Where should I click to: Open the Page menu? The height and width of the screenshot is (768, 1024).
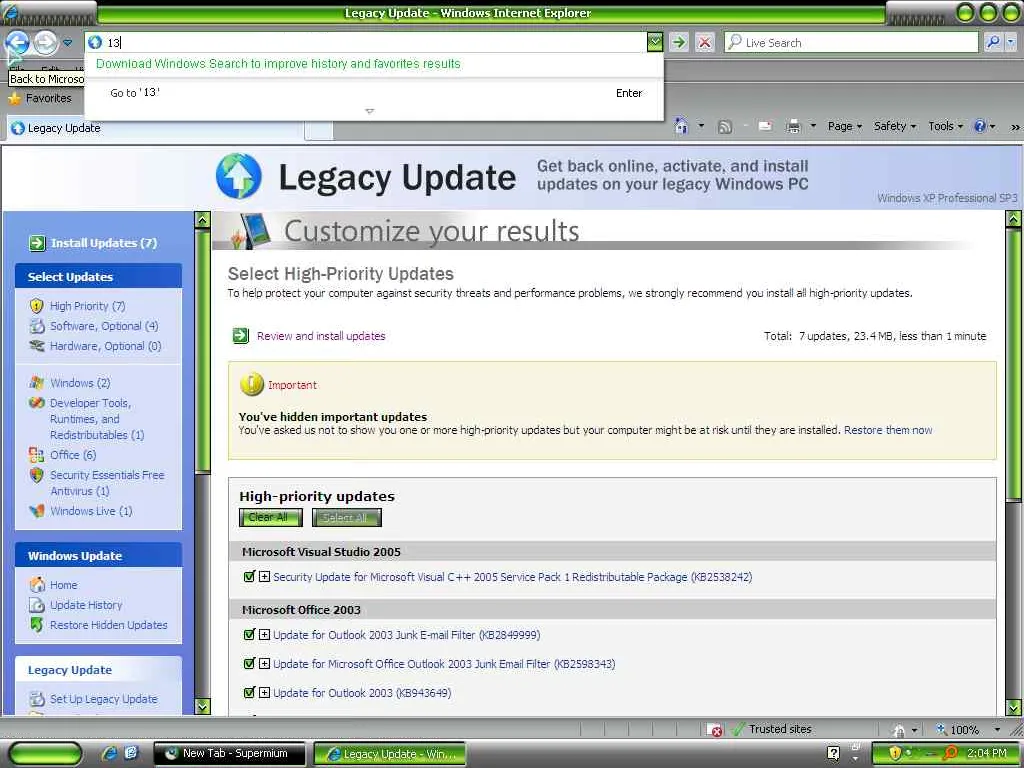[844, 126]
